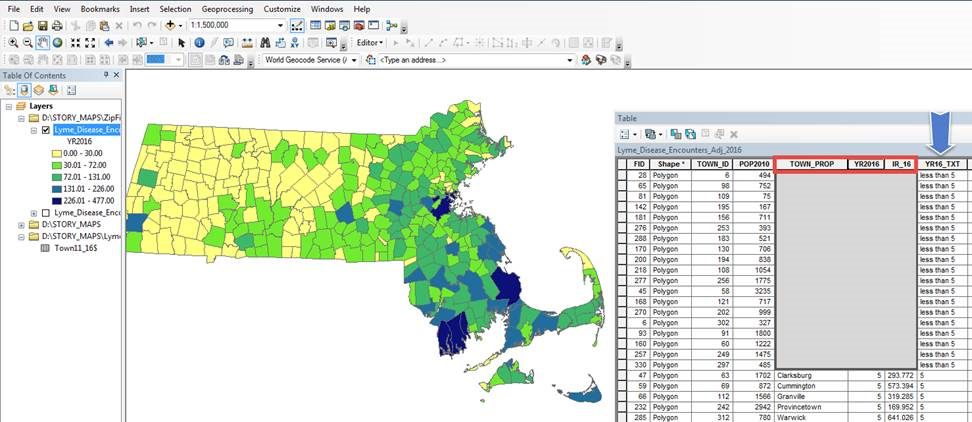This screenshot has width=972, height=422.
Task: Click the Zoom In magnifier tool
Action: (x=12, y=43)
